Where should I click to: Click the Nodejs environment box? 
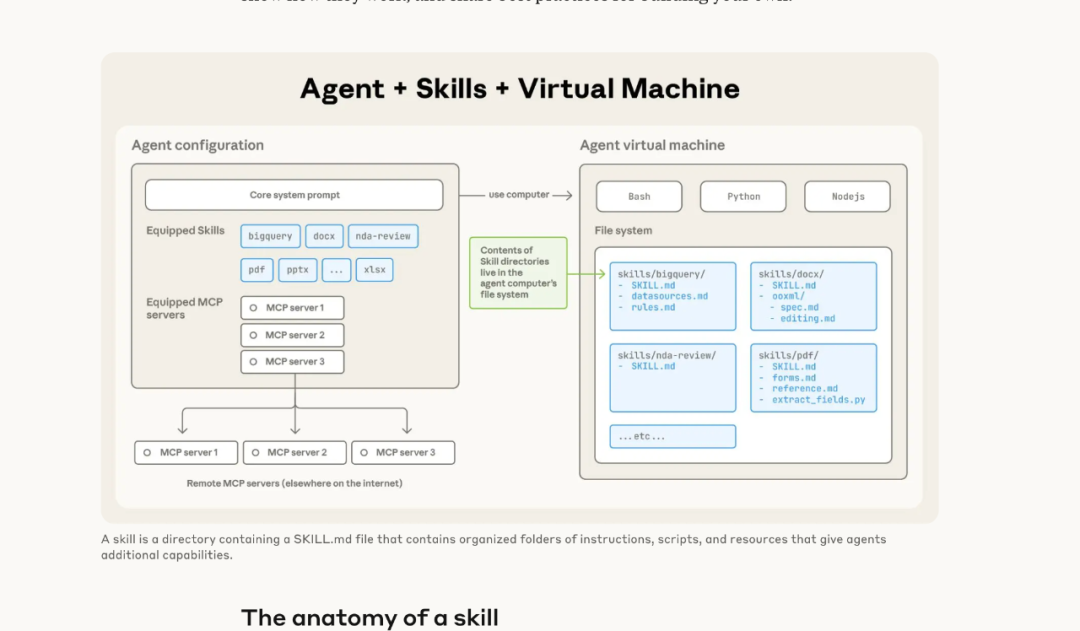847,196
